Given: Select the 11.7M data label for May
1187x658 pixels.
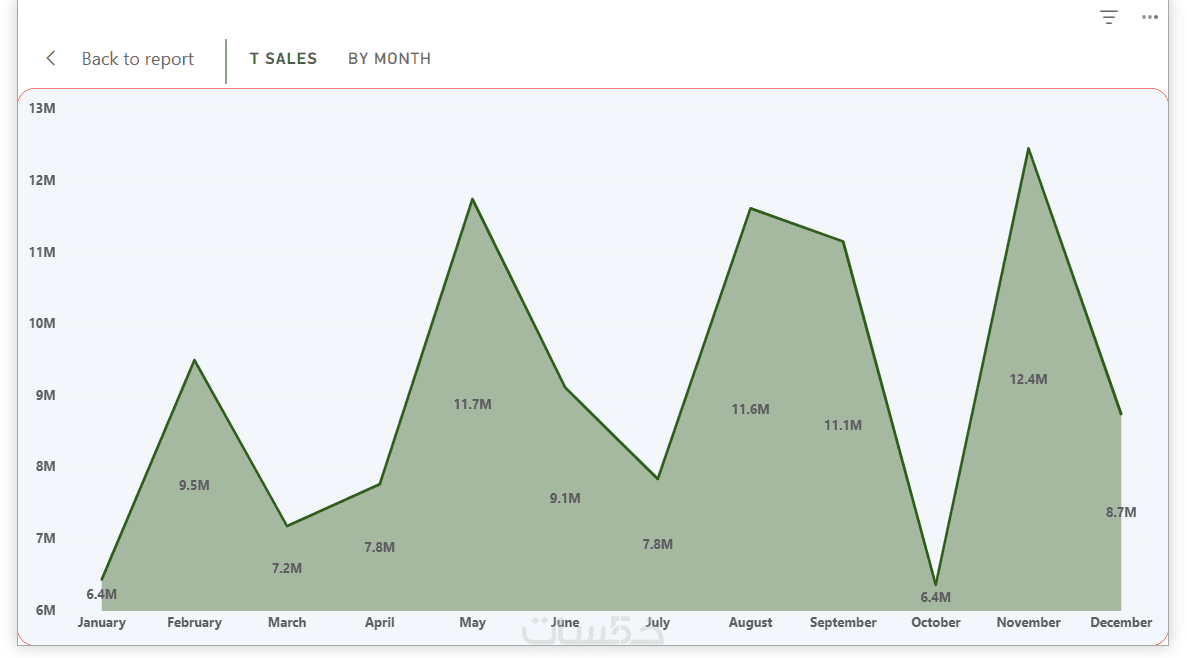Looking at the screenshot, I should tap(472, 405).
